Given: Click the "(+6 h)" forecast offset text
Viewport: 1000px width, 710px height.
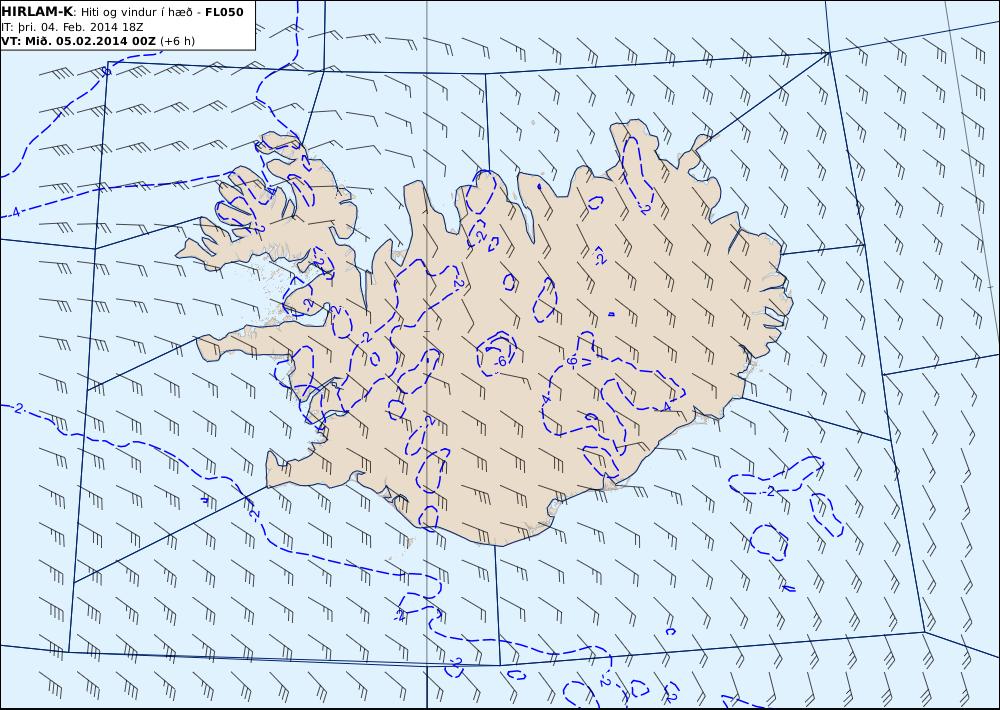Looking at the screenshot, I should pos(177,41).
